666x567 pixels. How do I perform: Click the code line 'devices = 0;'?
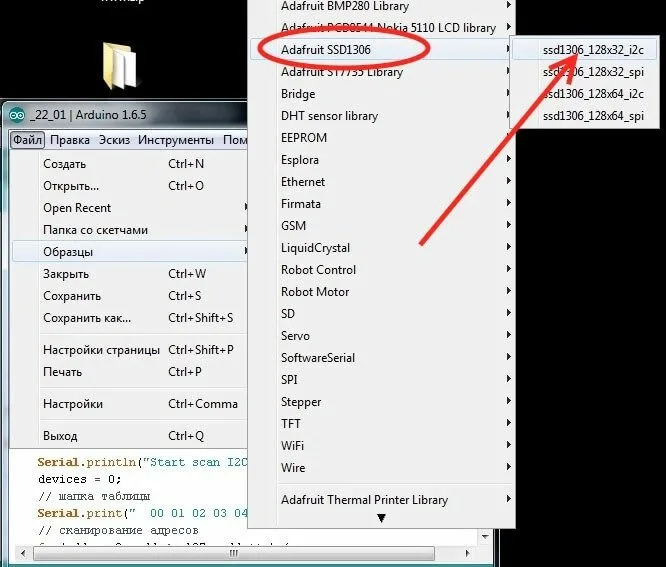click(x=79, y=480)
